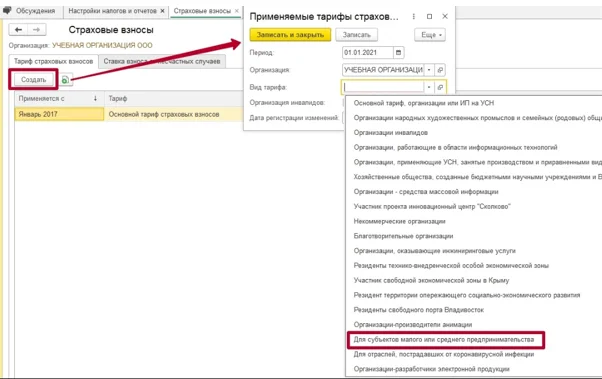Click the Создать button
The width and height of the screenshot is (602, 379).
pos(33,79)
